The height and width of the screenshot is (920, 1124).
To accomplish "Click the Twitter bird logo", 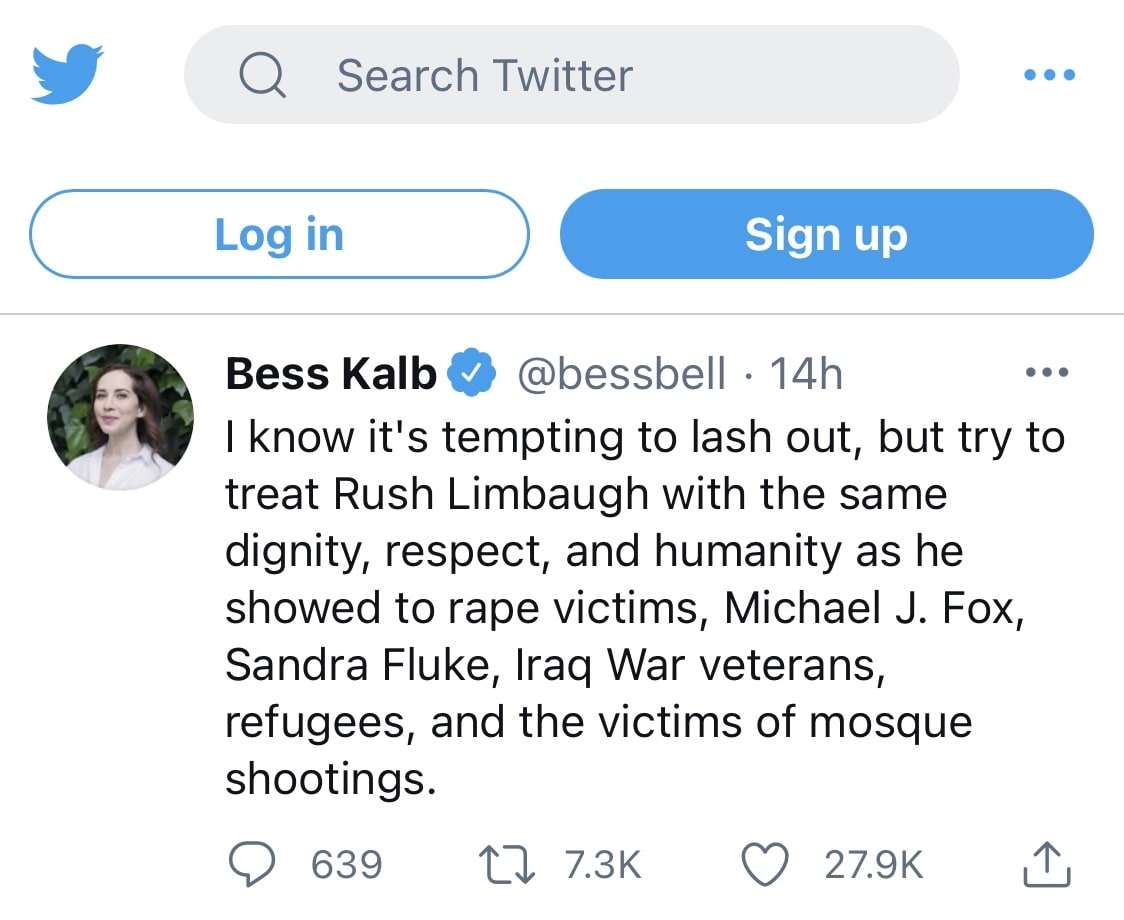I will [67, 74].
